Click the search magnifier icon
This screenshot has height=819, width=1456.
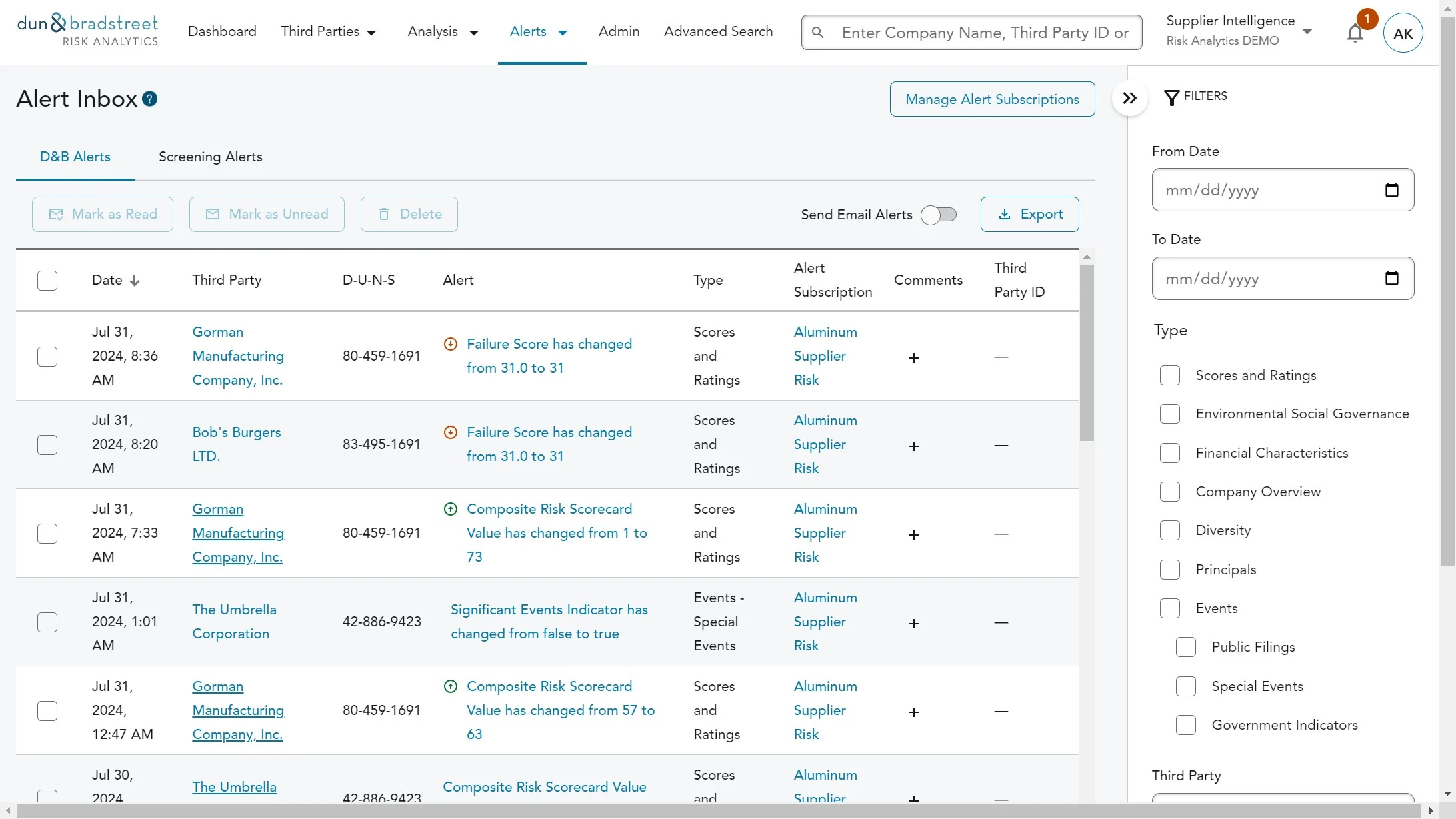pos(818,33)
